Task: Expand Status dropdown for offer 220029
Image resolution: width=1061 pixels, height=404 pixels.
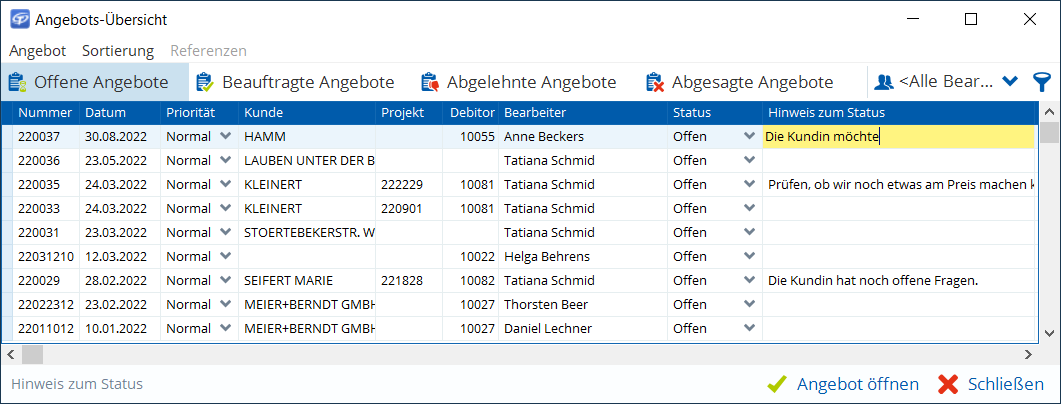Action: tap(749, 280)
